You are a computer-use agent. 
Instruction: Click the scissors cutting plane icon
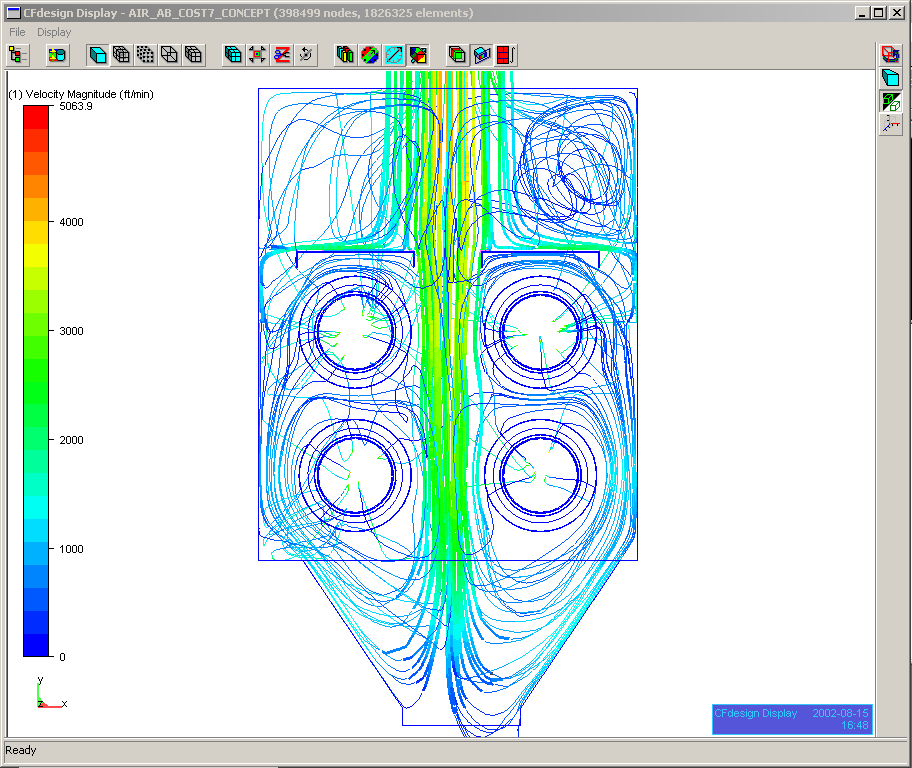[x=282, y=55]
